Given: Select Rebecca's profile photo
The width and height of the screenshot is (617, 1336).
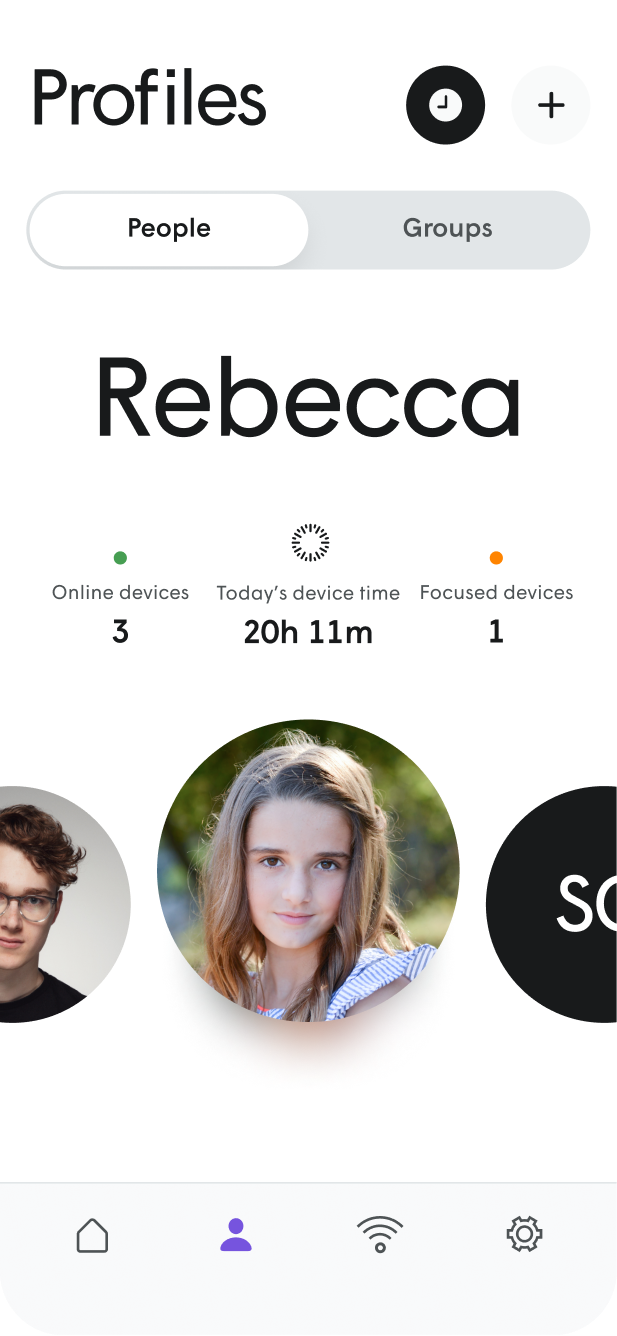Looking at the screenshot, I should (x=308, y=870).
